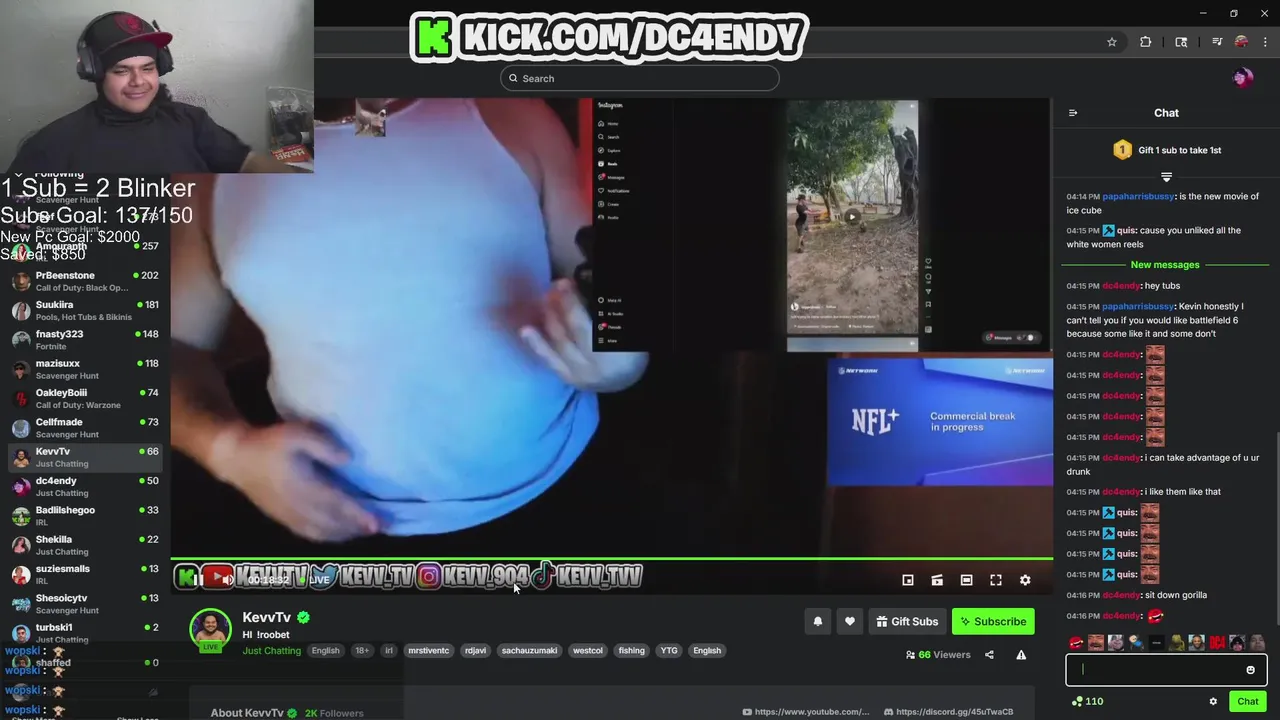Enter fullscreen on the player
The height and width of the screenshot is (720, 1280).
[x=996, y=580]
